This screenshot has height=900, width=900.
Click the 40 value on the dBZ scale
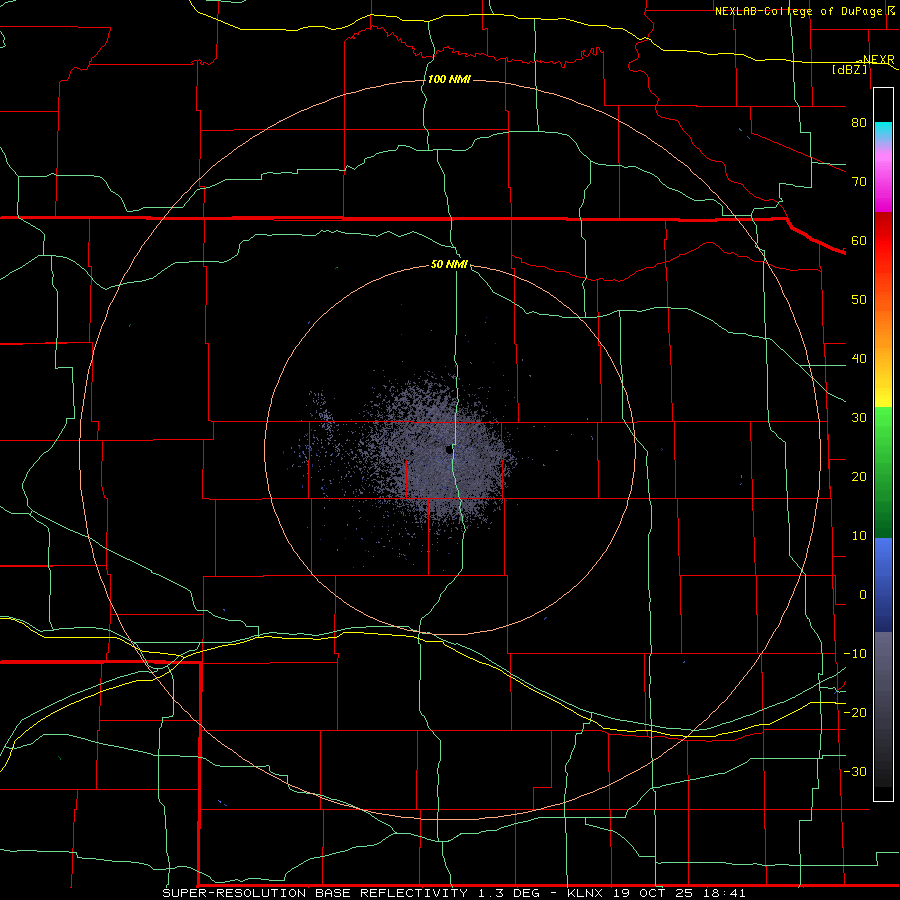pos(859,359)
